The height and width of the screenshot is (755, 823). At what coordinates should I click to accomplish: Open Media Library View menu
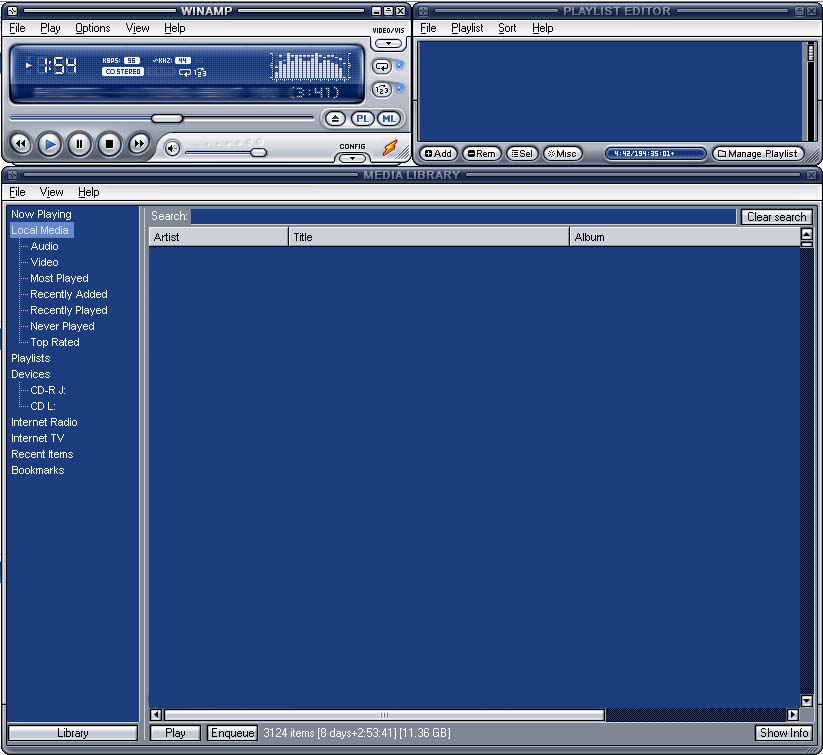click(x=51, y=192)
